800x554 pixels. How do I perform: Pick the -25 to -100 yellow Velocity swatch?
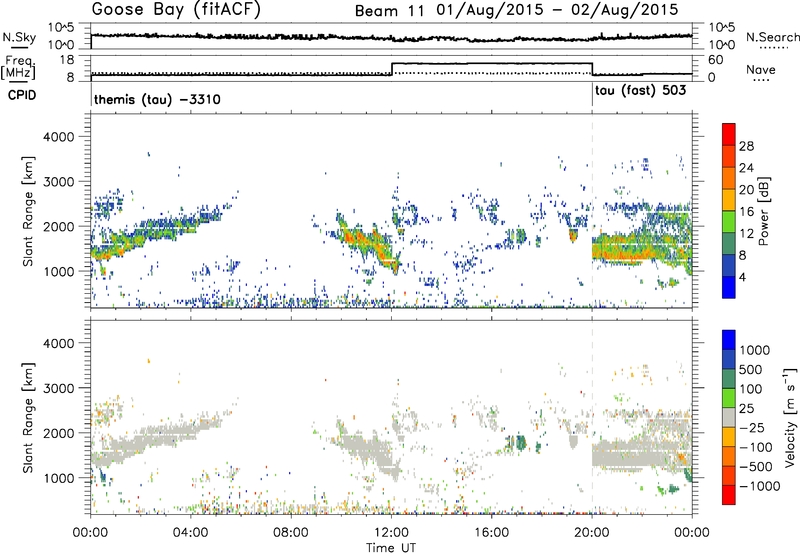click(x=729, y=437)
